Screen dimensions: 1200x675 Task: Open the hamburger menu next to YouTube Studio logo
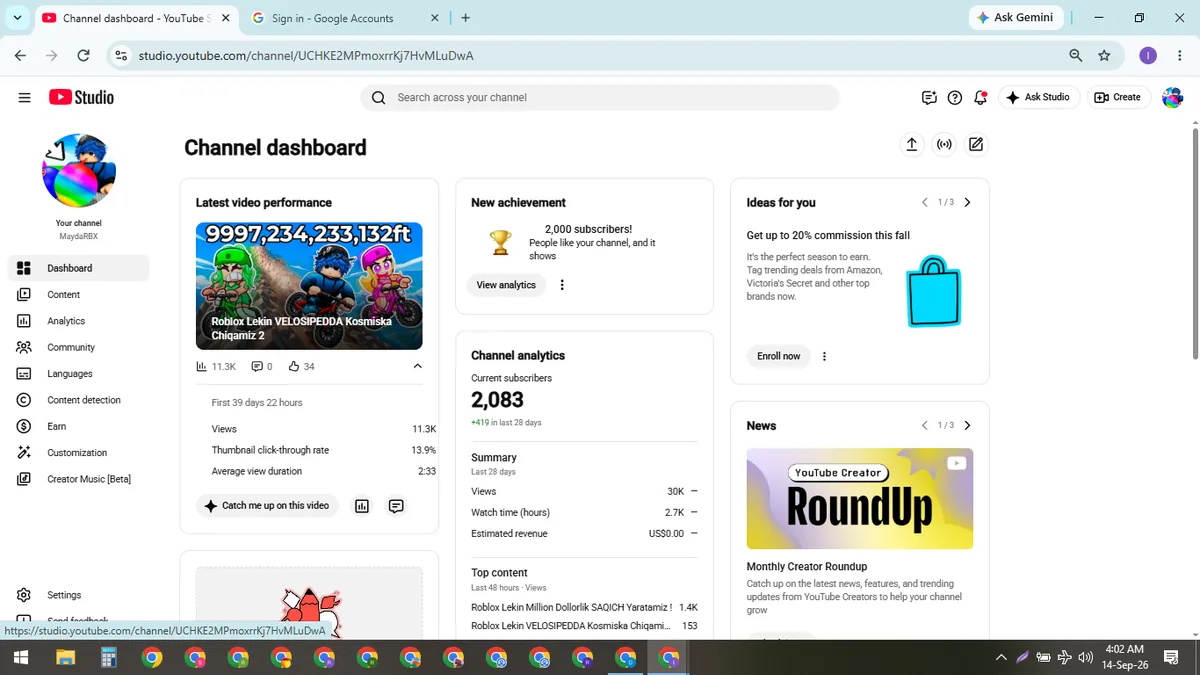24,97
